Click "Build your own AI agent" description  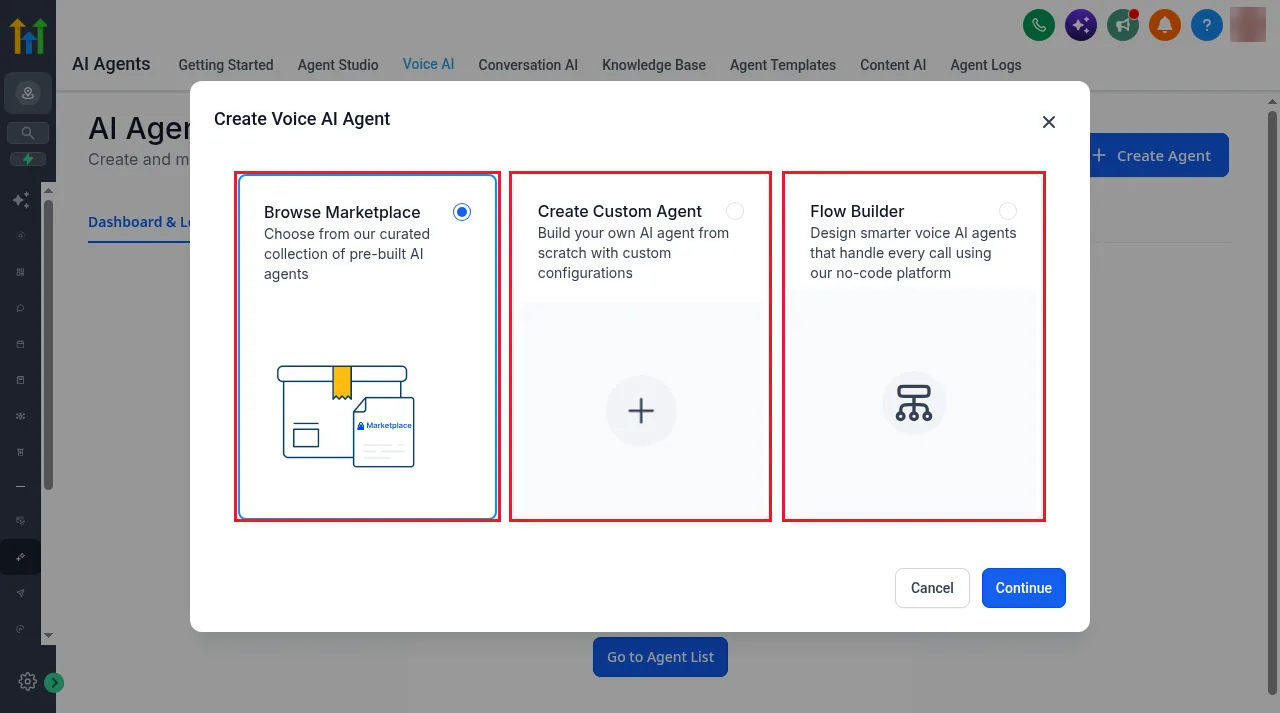(x=633, y=253)
